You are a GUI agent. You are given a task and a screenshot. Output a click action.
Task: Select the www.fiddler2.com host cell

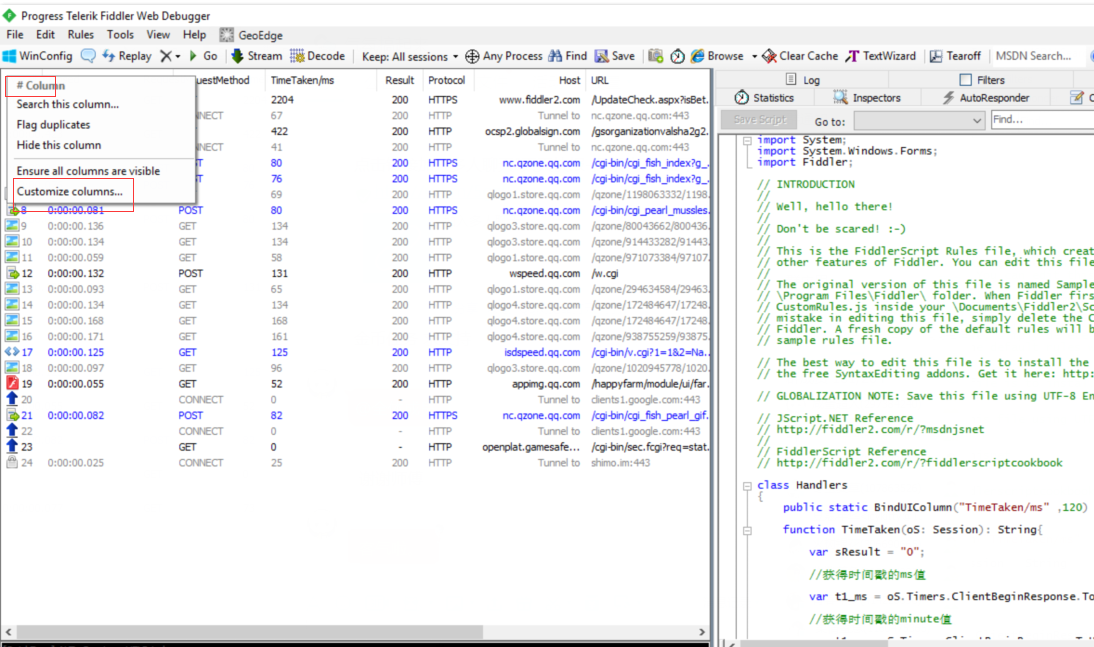coord(539,100)
